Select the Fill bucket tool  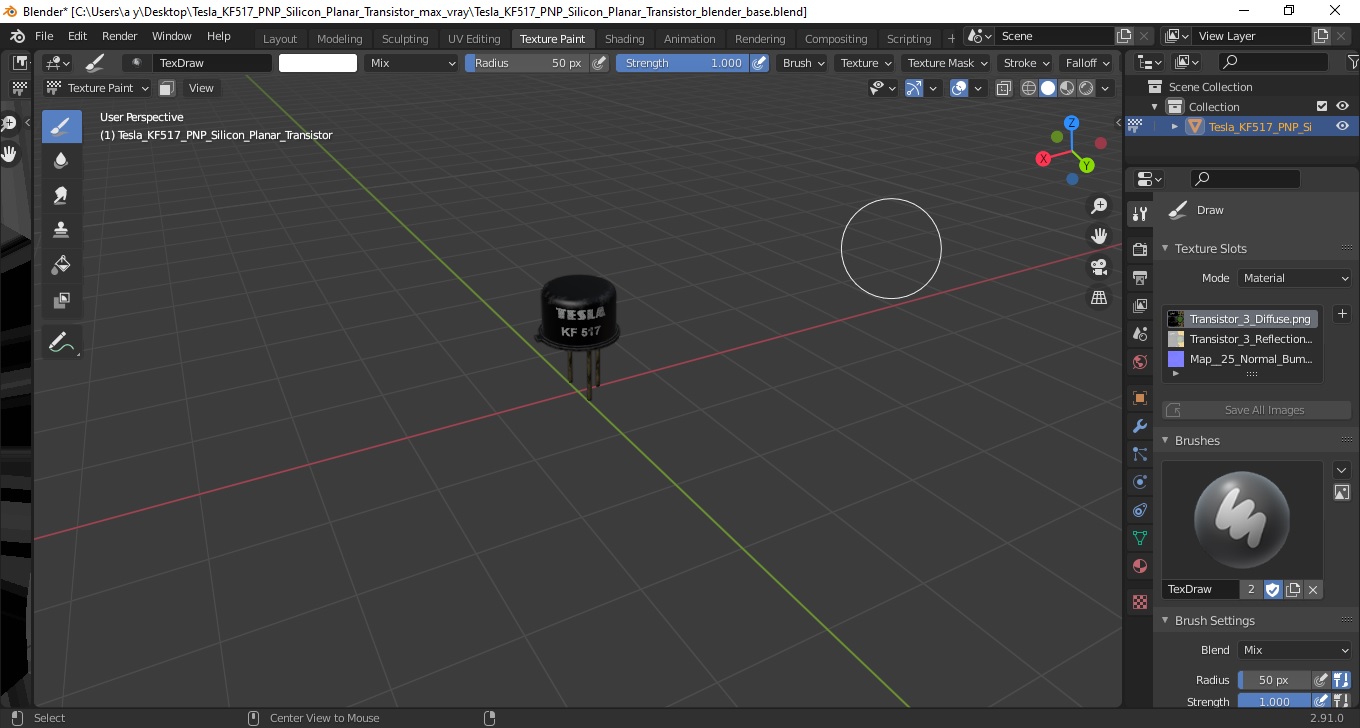[61, 265]
